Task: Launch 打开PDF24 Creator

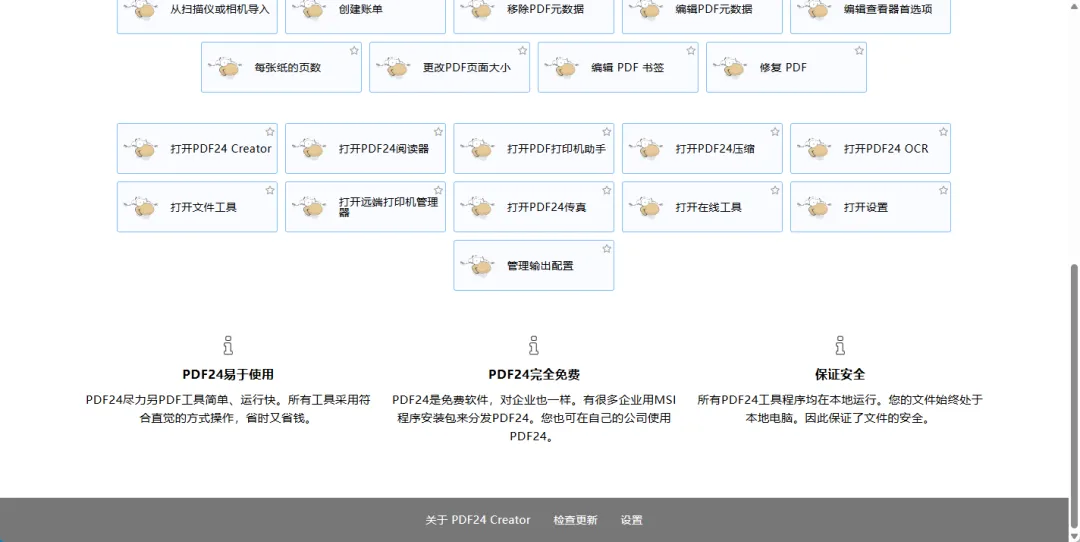Action: pyautogui.click(x=197, y=149)
